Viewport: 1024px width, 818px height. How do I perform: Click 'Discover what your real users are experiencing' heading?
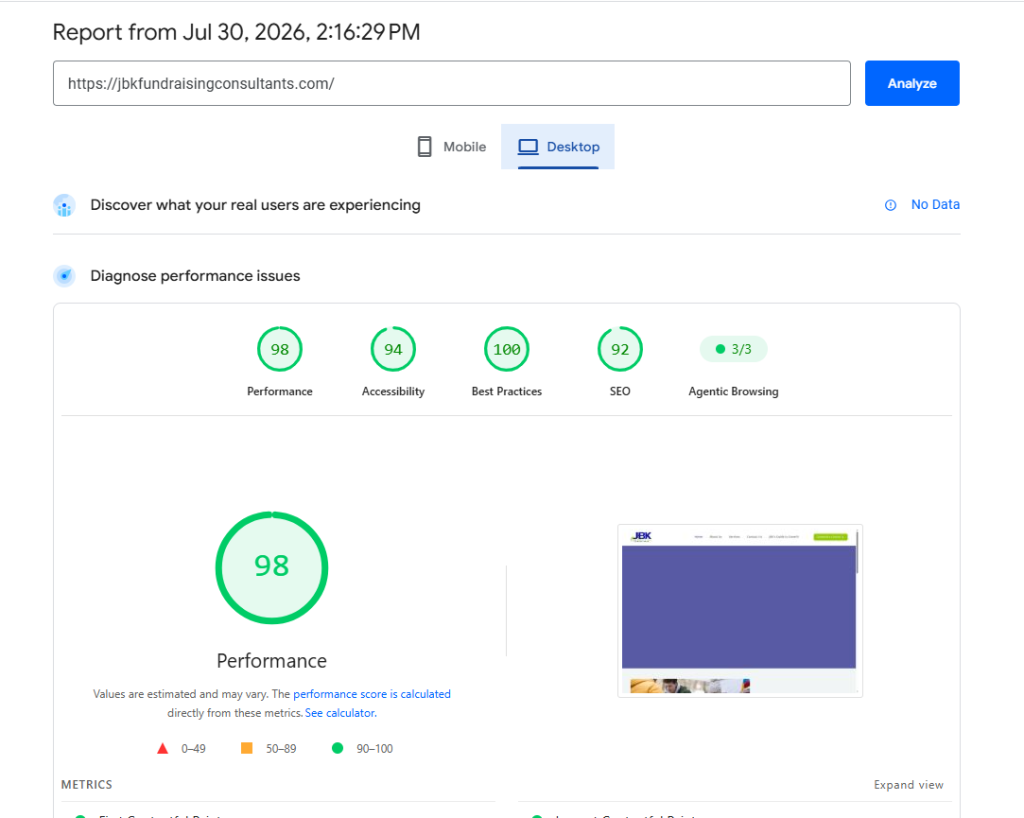click(x=255, y=205)
